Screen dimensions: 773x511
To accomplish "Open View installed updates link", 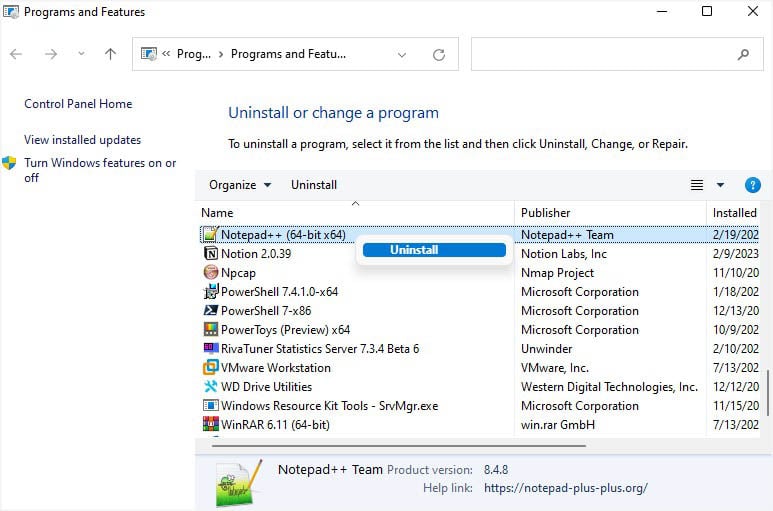I will tap(82, 140).
